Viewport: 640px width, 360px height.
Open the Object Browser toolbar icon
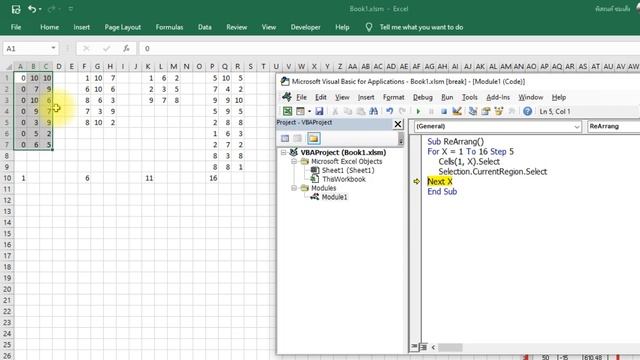point(498,111)
